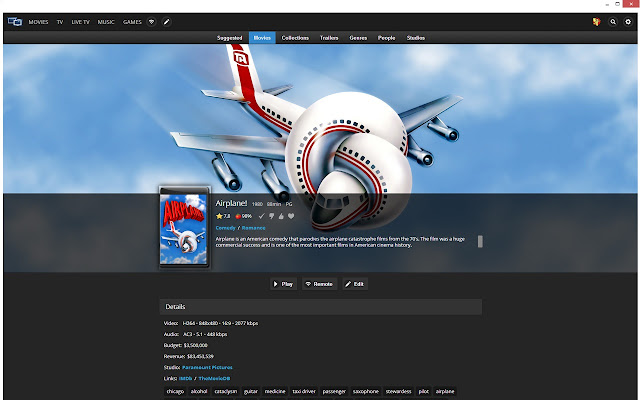Screen dimensions: 640x400
Task: Open the remote control wifi icon in header
Action: click(x=151, y=22)
